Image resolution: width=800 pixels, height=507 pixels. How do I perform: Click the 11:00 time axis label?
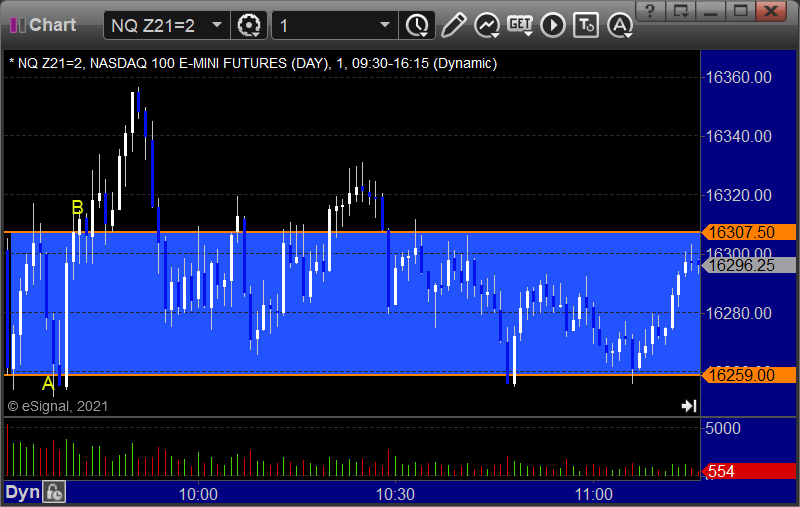(x=593, y=494)
